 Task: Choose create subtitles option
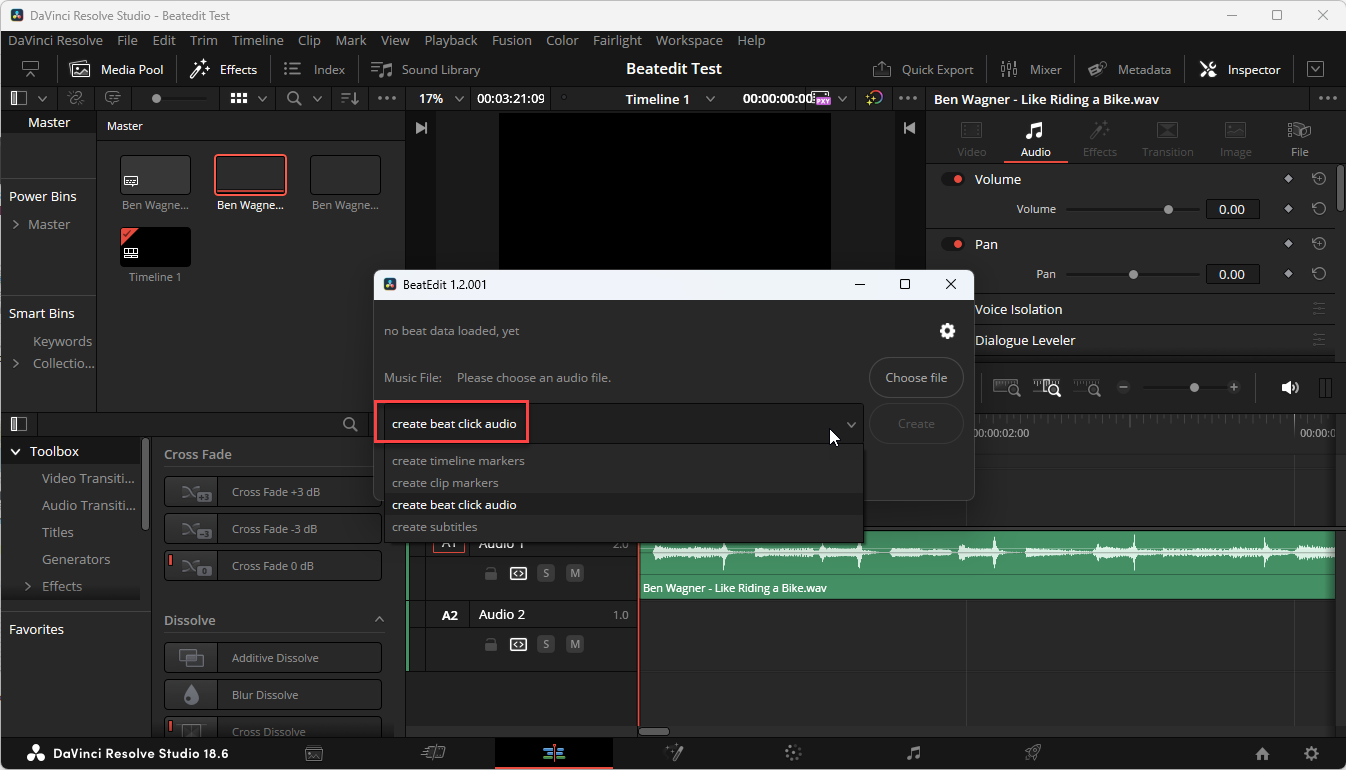point(623,527)
